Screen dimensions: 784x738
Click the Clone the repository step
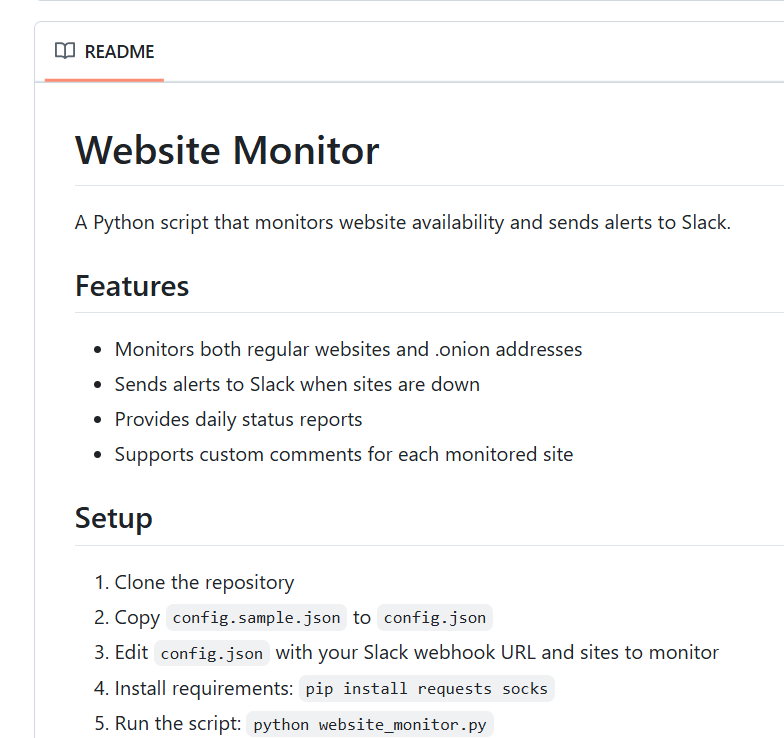click(x=204, y=582)
